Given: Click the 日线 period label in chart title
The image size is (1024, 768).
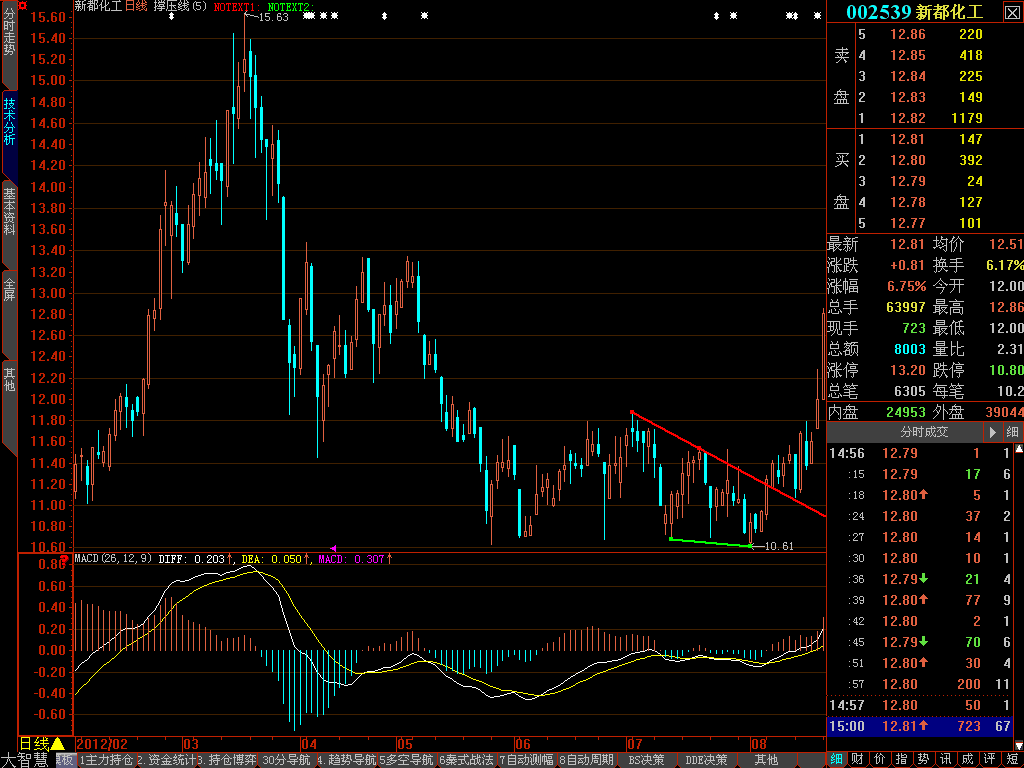Looking at the screenshot, I should click(136, 6).
